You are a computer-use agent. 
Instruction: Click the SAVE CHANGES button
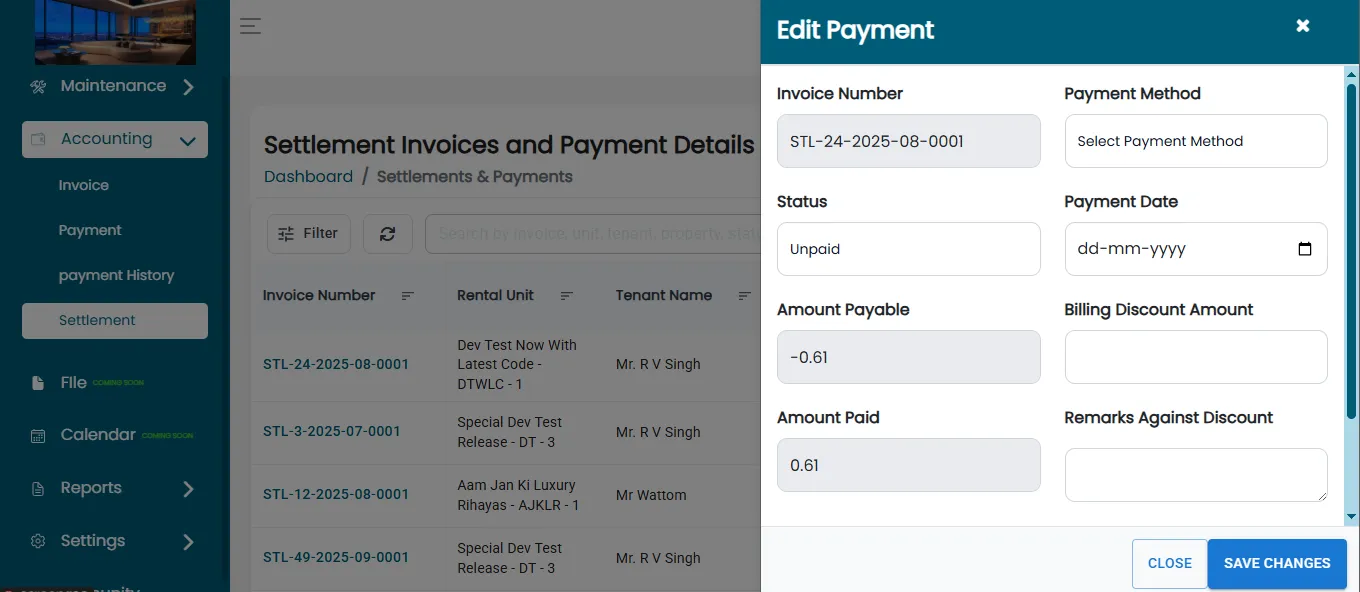[x=1277, y=564]
